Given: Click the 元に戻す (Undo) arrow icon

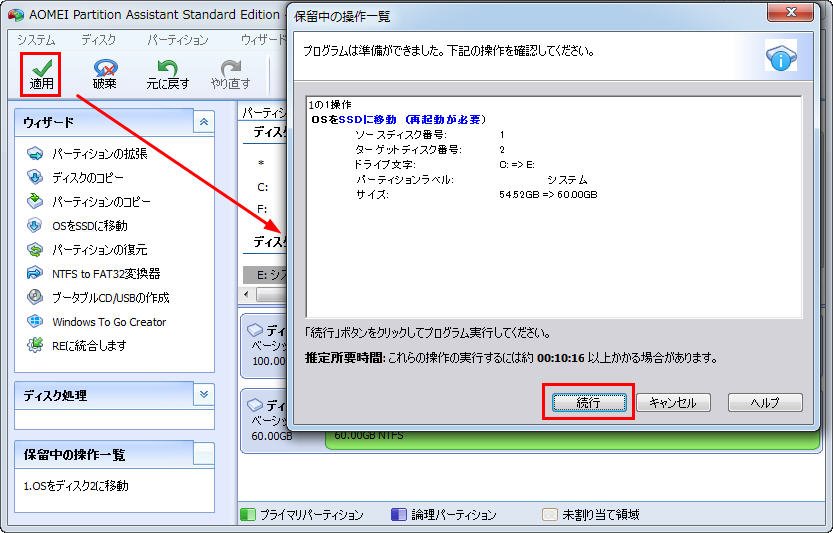Looking at the screenshot, I should point(168,67).
